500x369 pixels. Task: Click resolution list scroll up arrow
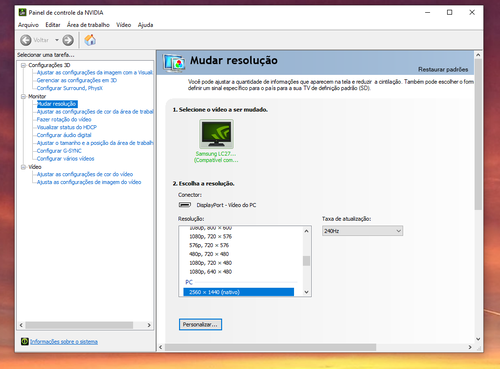click(x=306, y=231)
